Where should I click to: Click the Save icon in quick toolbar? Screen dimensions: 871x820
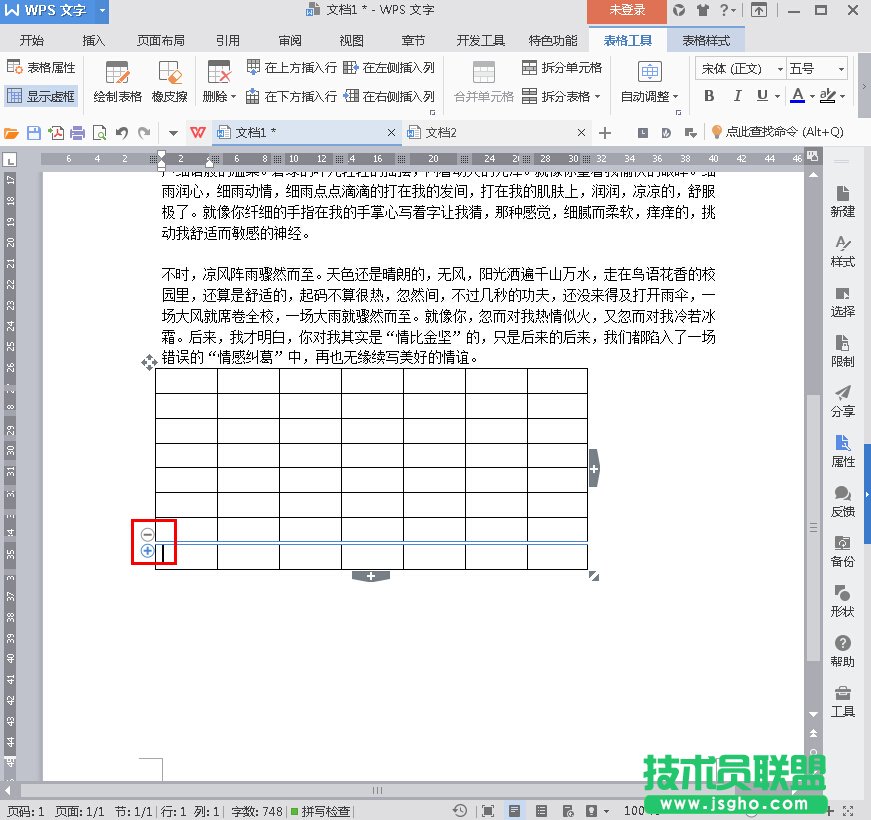coord(33,133)
